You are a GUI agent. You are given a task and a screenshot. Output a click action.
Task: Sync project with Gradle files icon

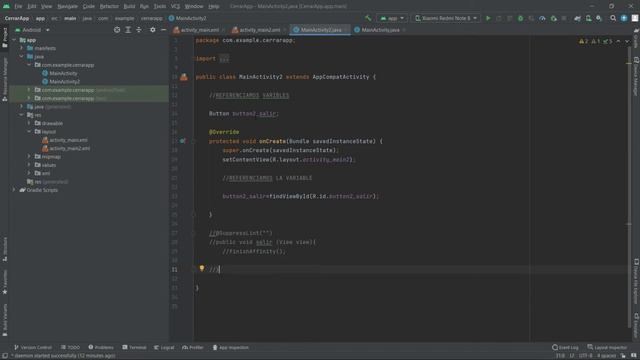point(578,18)
